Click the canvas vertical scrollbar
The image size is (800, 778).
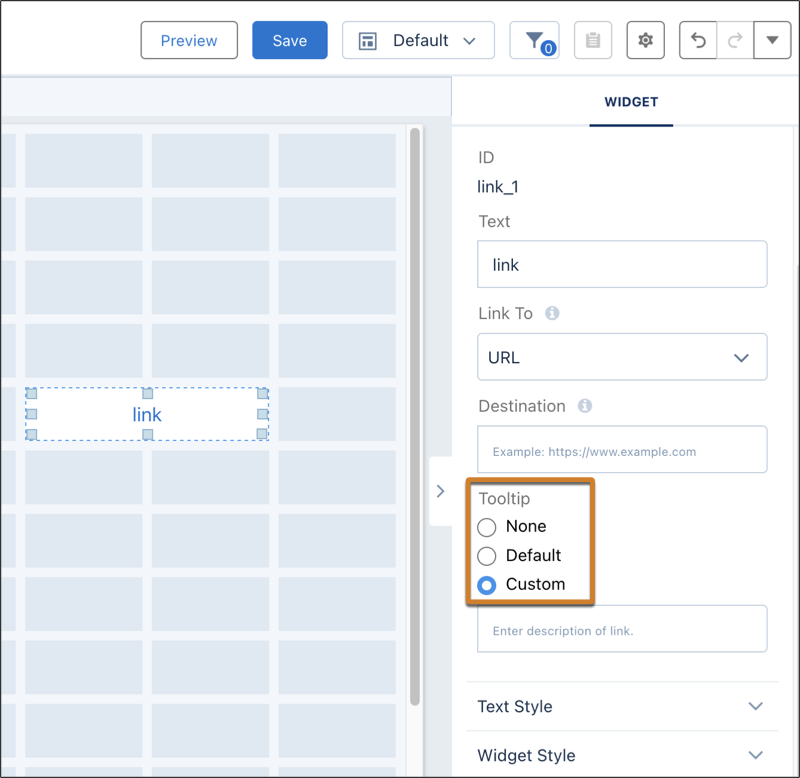[x=415, y=416]
